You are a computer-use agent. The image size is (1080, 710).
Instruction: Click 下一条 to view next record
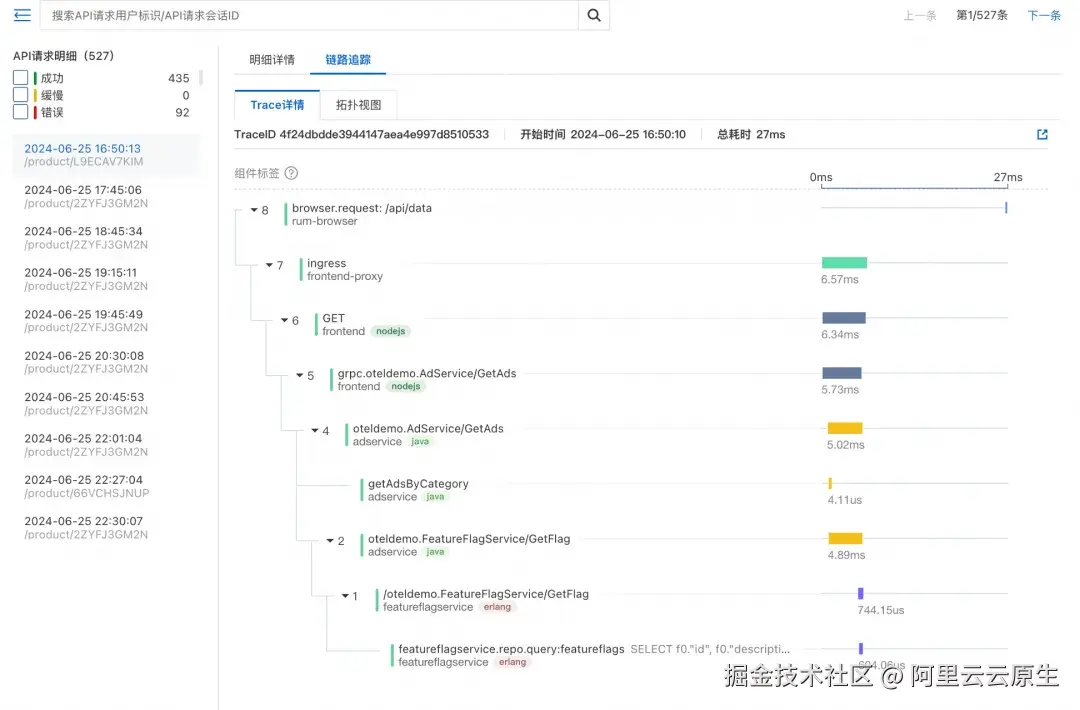1043,15
